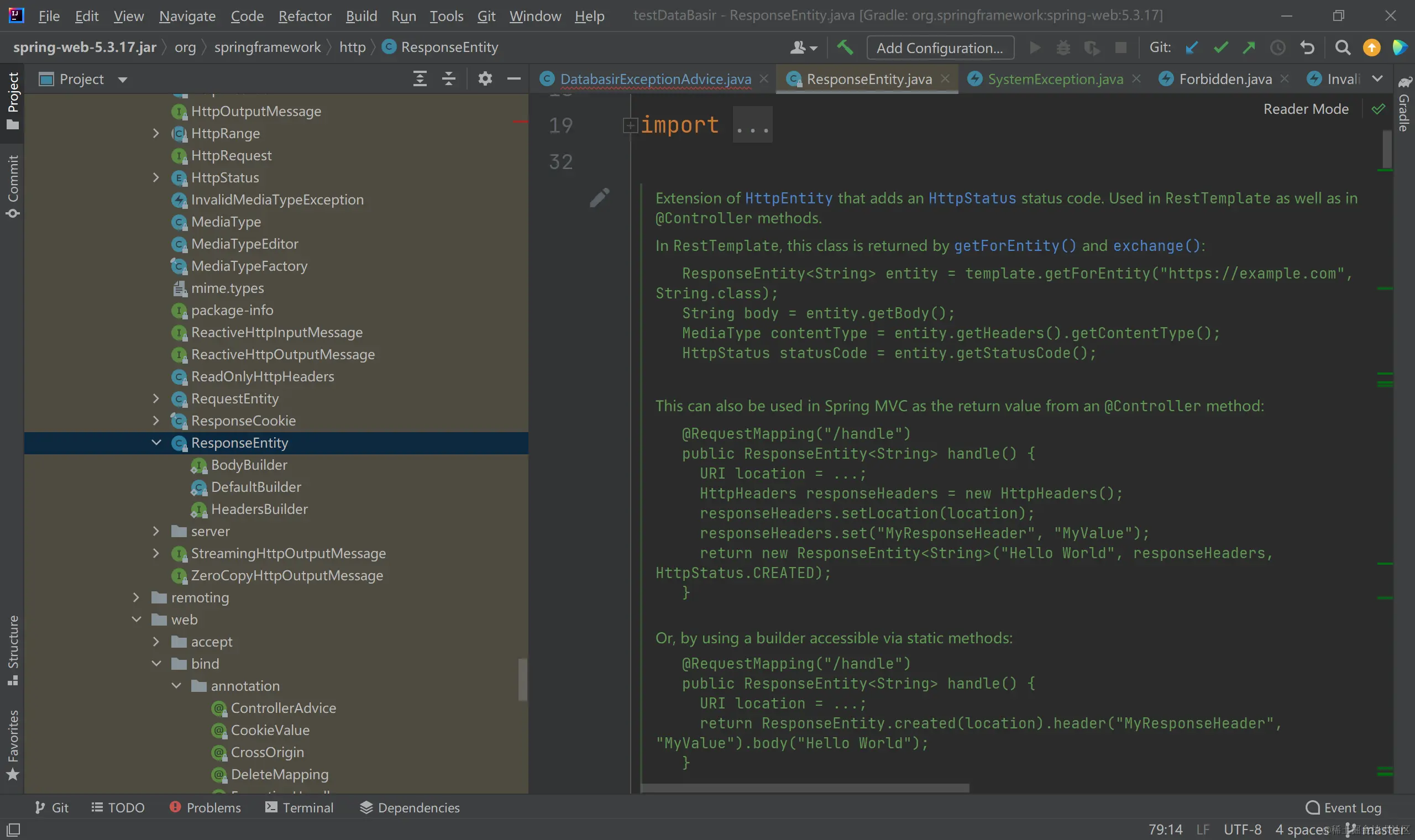Collapse the ResponseEntity tree node
This screenshot has width=1415, height=840.
[x=156, y=443]
